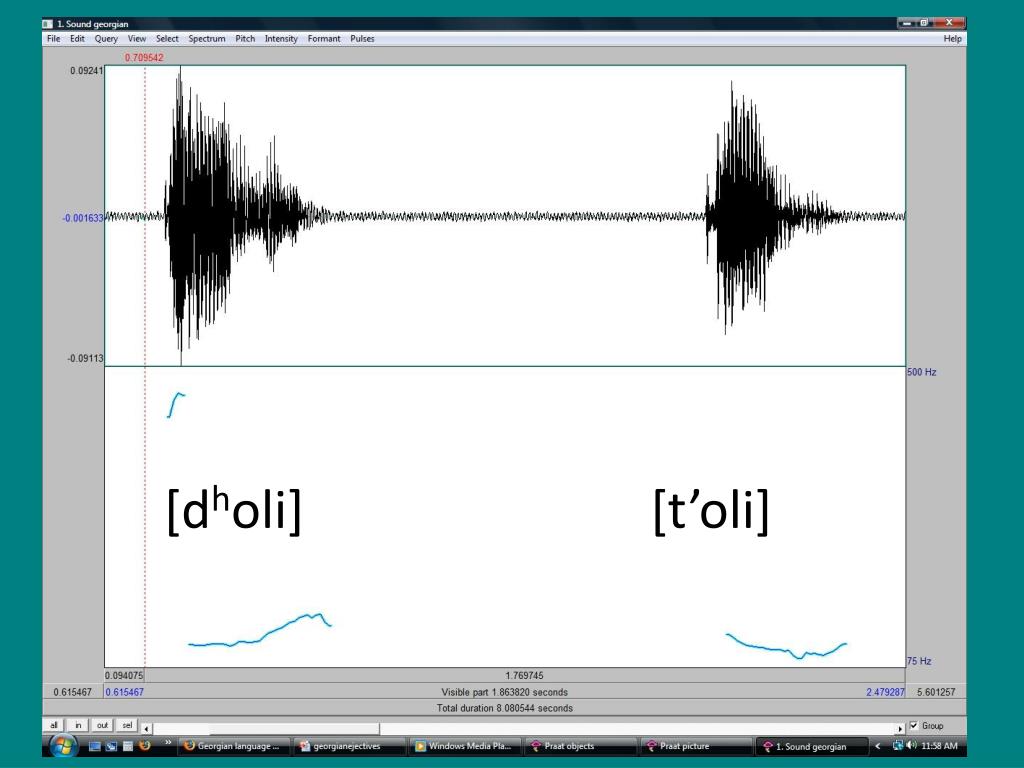1024x768 pixels.
Task: Open the Pulses menu
Action: (362, 39)
